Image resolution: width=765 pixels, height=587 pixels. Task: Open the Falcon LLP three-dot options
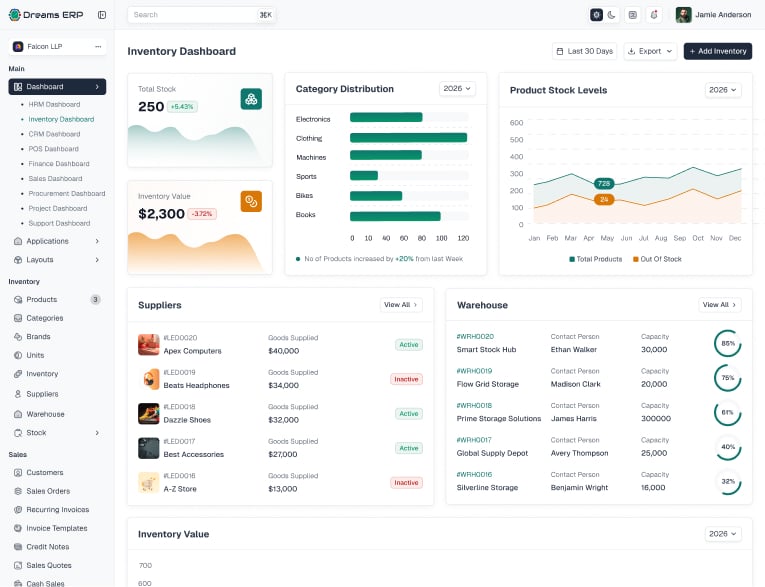click(x=98, y=46)
